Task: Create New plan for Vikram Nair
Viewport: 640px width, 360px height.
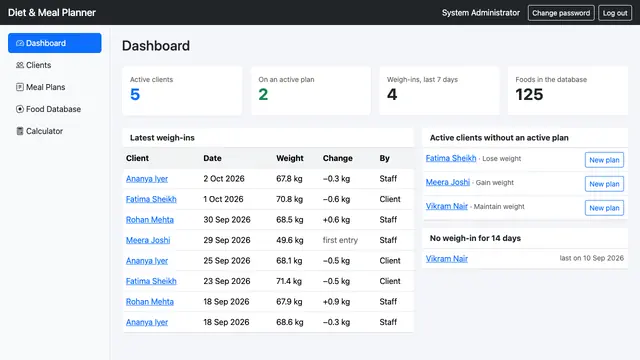Action: (604, 208)
